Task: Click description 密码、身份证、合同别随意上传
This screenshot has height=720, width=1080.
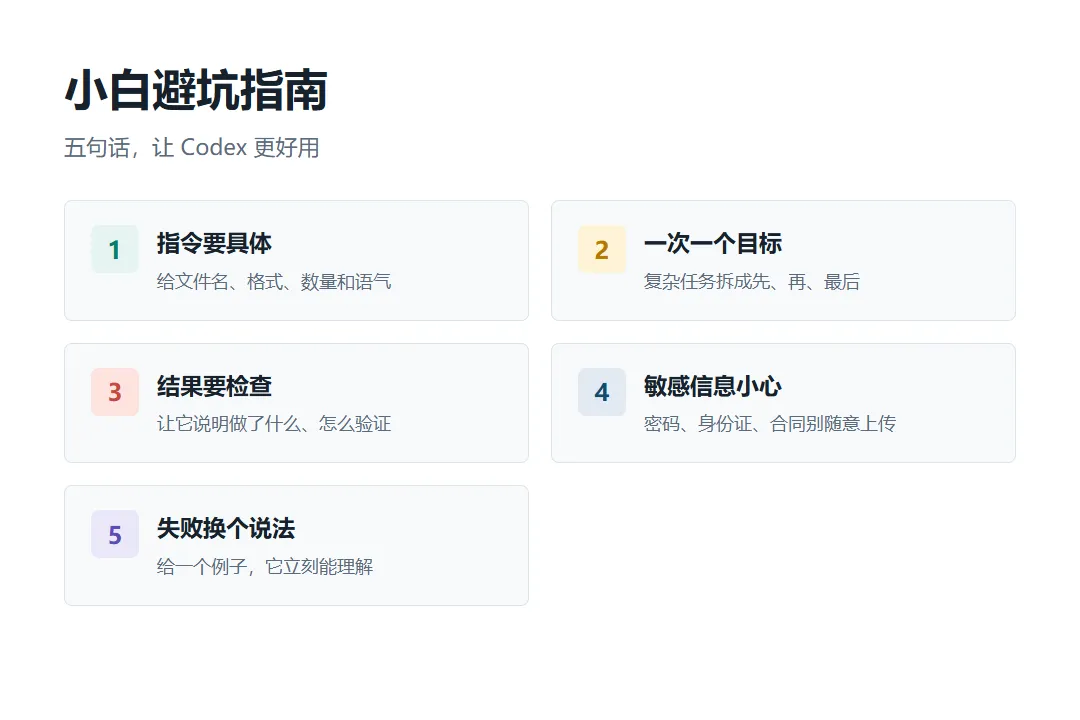Action: click(769, 424)
